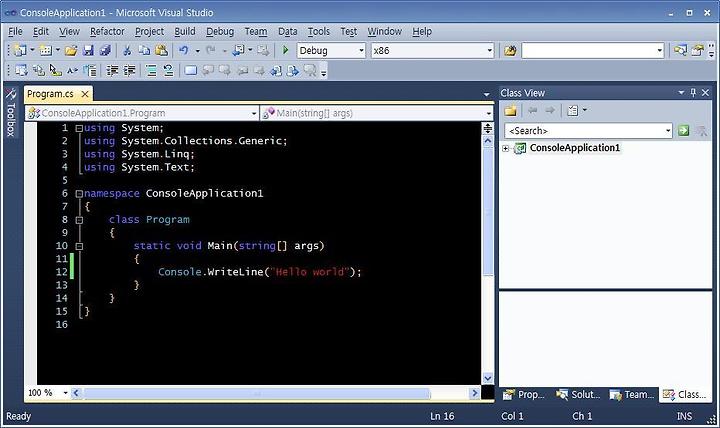Viewport: 720px width, 428px height.
Task: Close the Program.cs tab
Action: 85,94
